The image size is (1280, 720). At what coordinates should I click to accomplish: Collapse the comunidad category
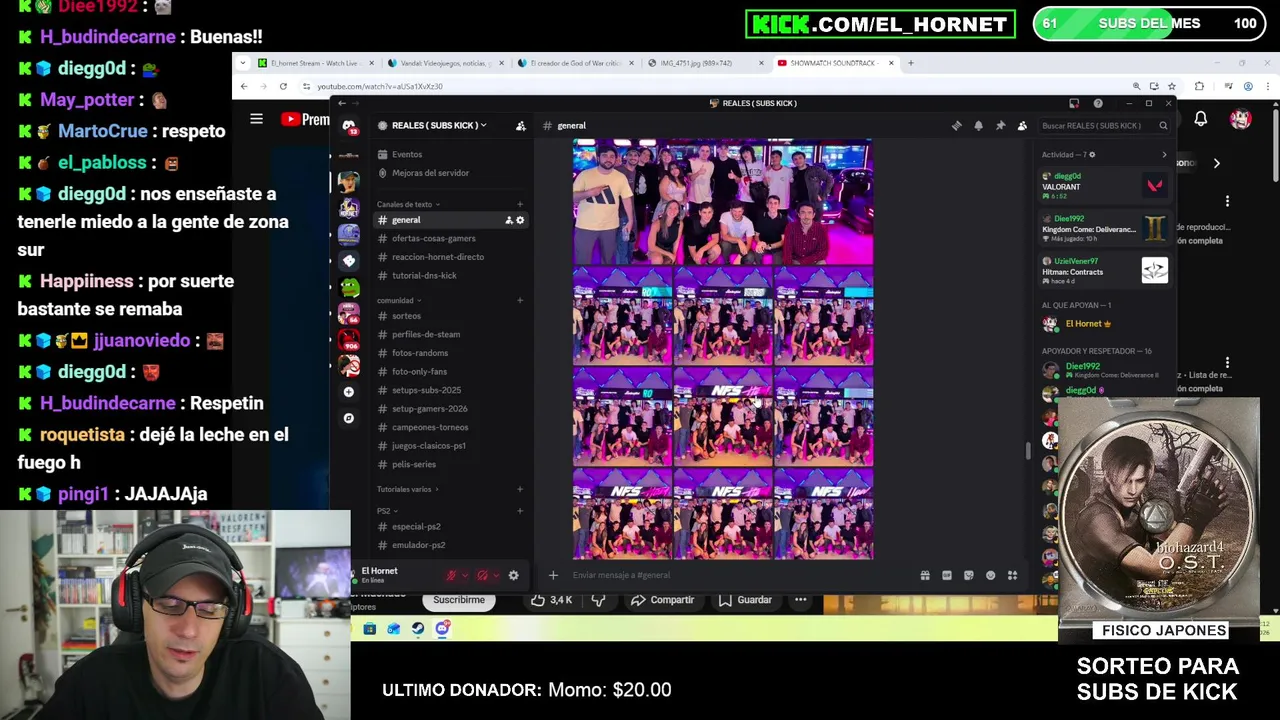click(398, 300)
